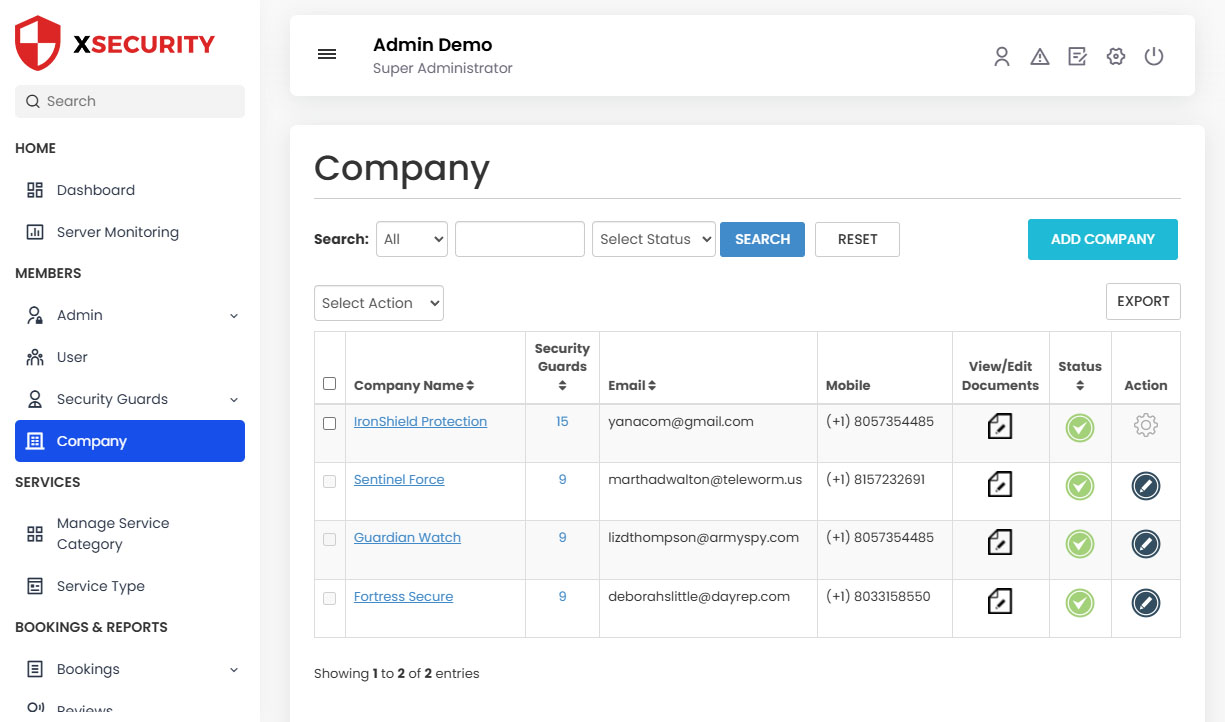The width and height of the screenshot is (1225, 722).
Task: Open the Guardian Watch company link
Action: point(407,537)
